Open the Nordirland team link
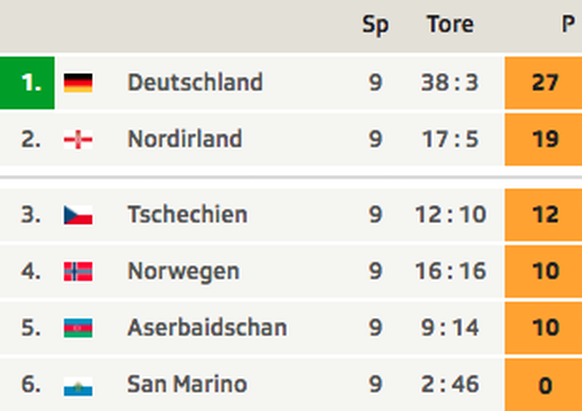The width and height of the screenshot is (582, 411). tap(185, 139)
